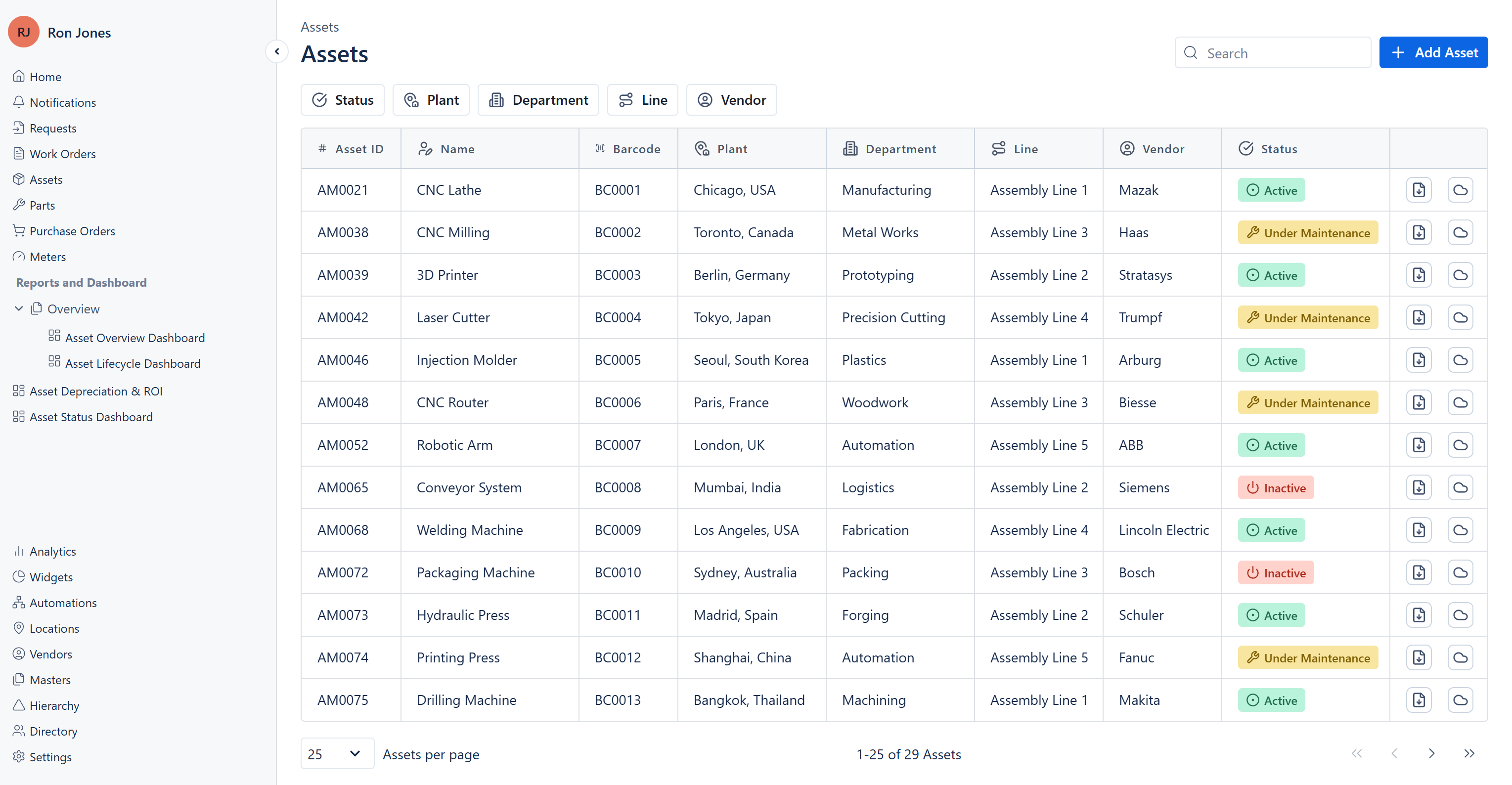Click barcode BC0010
The image size is (1512, 785).
click(618, 572)
